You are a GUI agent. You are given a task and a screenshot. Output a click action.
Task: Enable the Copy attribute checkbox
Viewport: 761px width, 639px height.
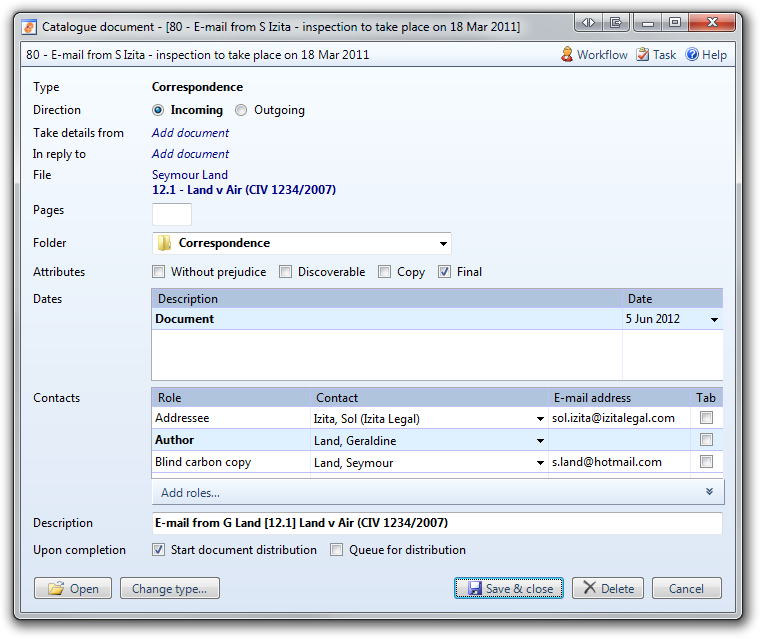(x=384, y=272)
